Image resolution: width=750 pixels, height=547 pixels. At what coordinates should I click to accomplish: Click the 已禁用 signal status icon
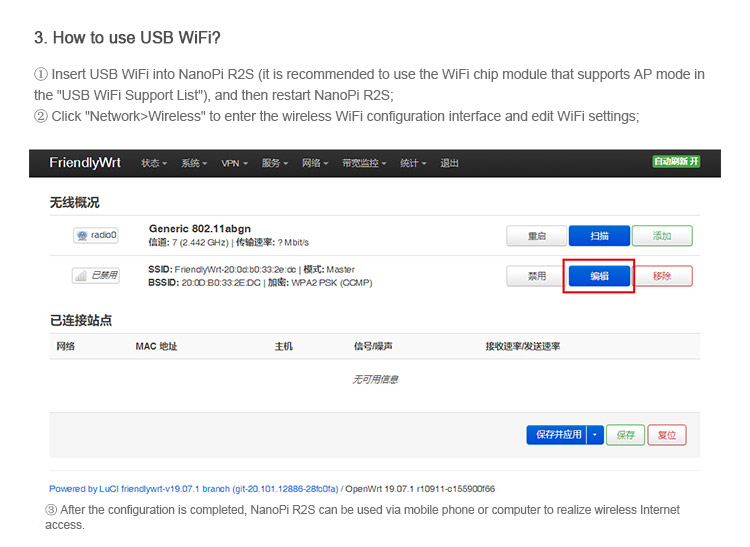tap(96, 275)
